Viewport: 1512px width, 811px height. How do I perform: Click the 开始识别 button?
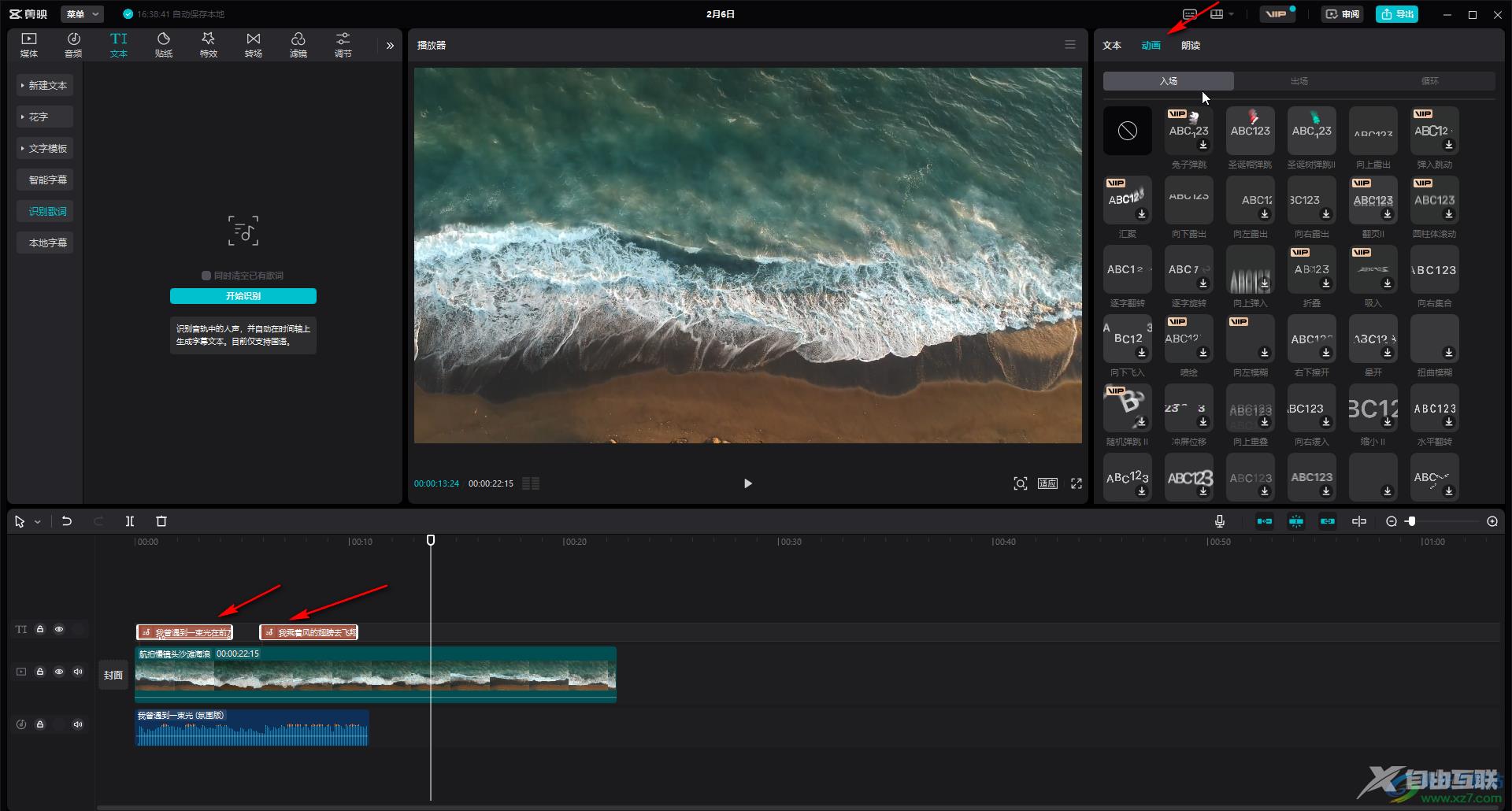pos(243,296)
